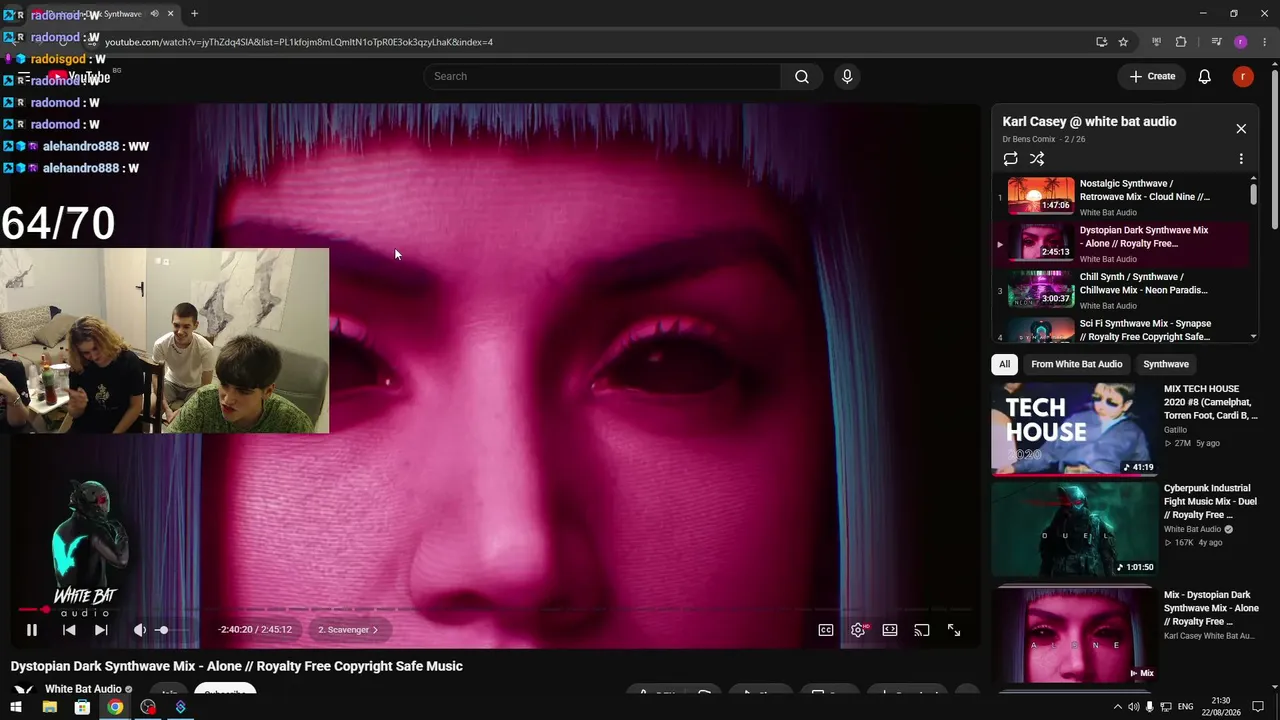This screenshot has height=720, width=1280.
Task: Open MIX TECH HOUSE 2020 #8 video
Action: [1126, 428]
